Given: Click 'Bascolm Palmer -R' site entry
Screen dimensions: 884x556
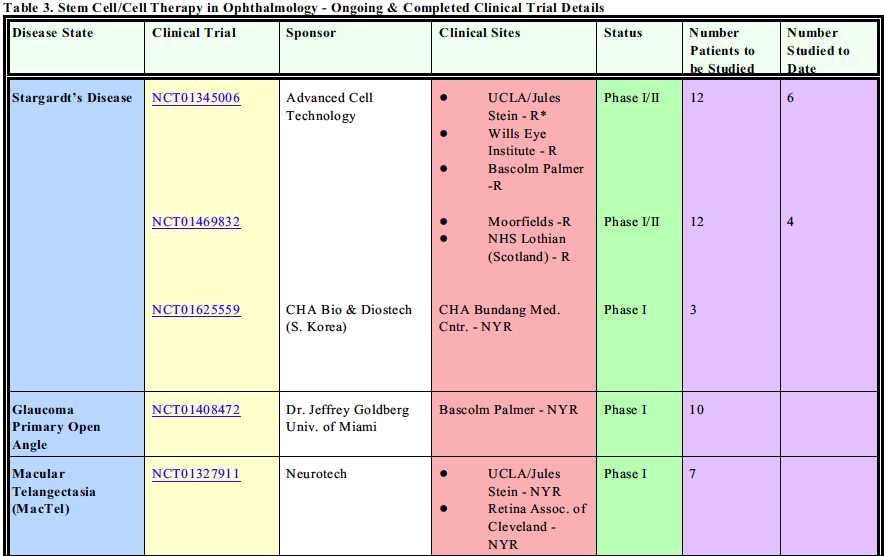Looking at the screenshot, I should pyautogui.click(x=536, y=177).
